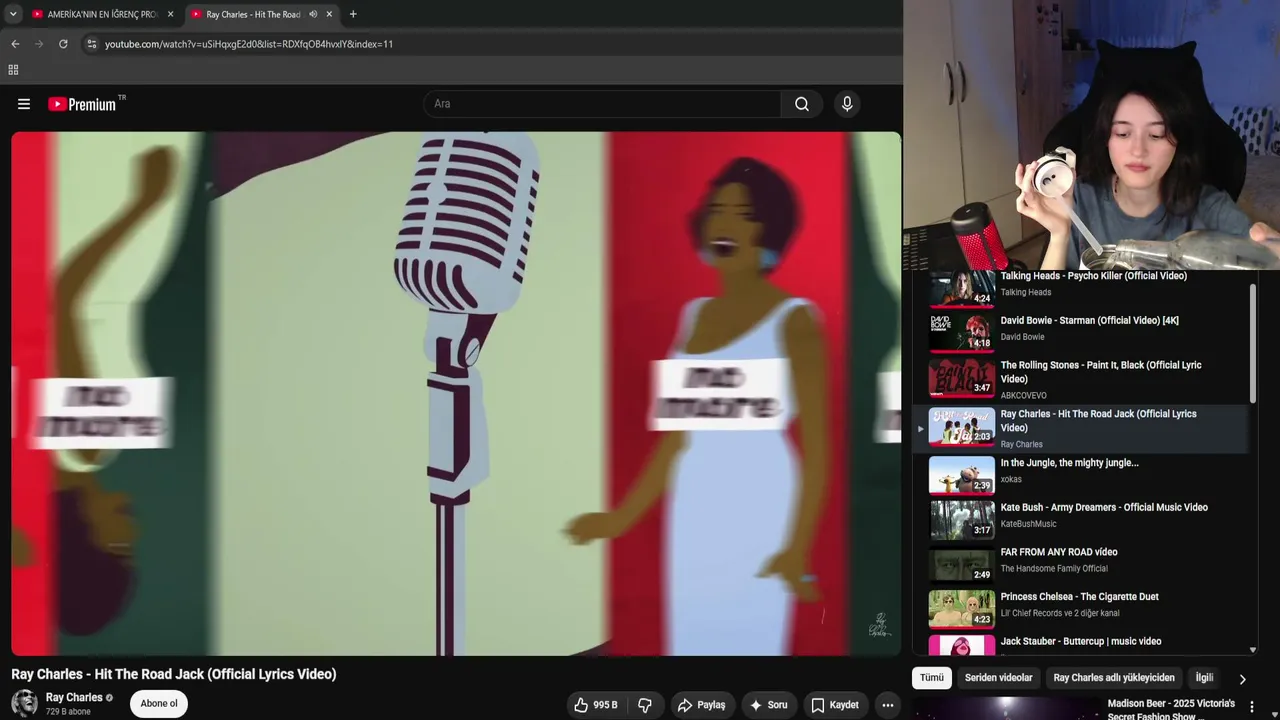
Task: Filter by Ray Charles adlı yükleyiciden chip
Action: [x=1114, y=678]
